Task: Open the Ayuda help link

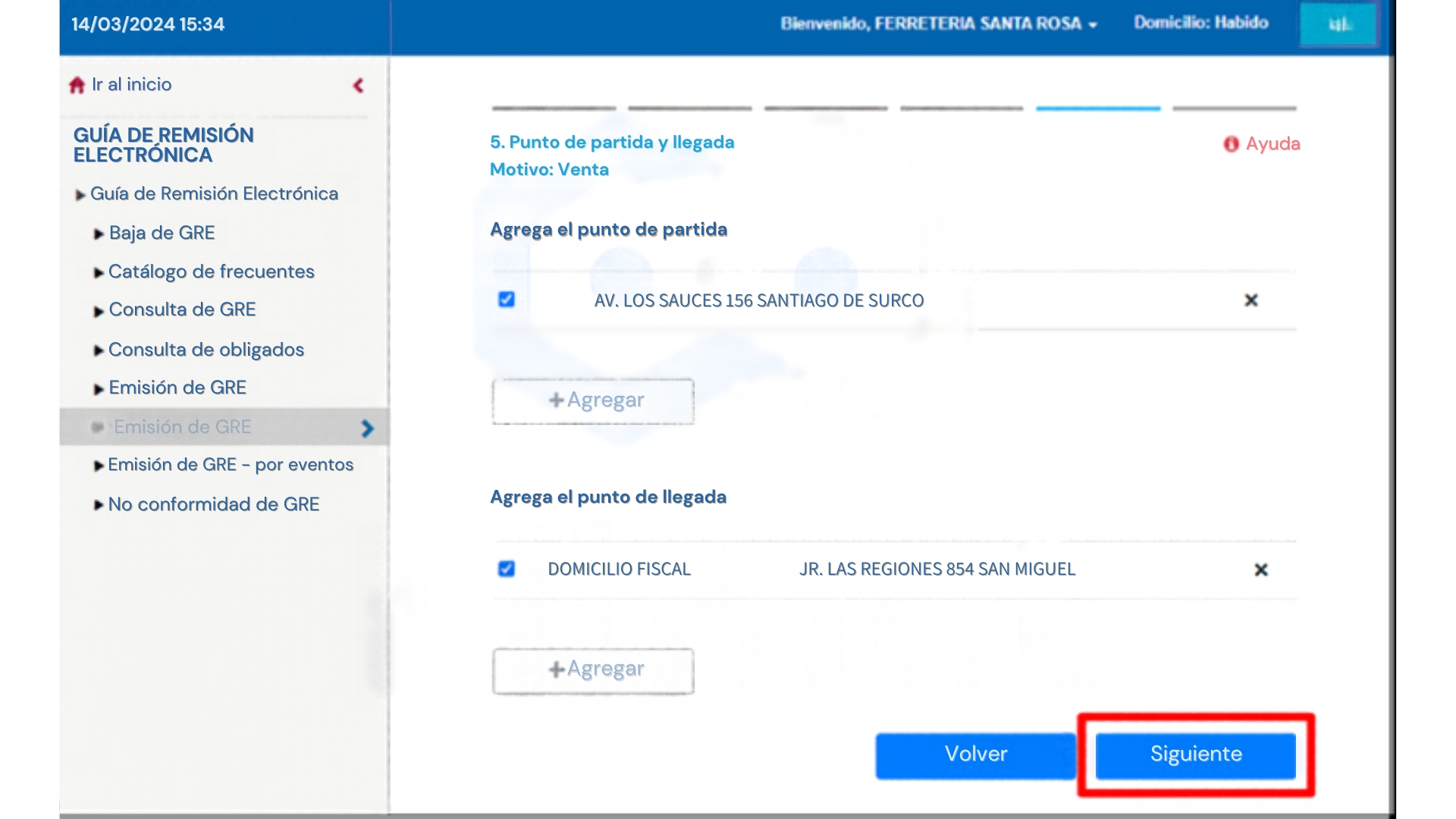Action: (1272, 143)
